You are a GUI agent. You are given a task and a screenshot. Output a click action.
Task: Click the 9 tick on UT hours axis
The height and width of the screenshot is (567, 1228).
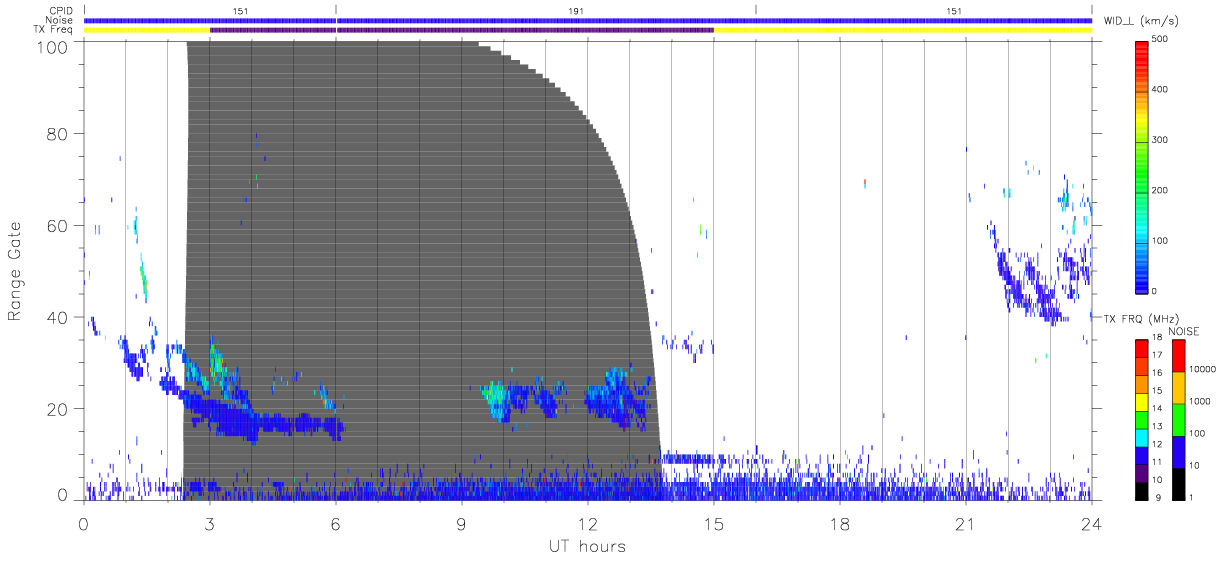[x=462, y=524]
